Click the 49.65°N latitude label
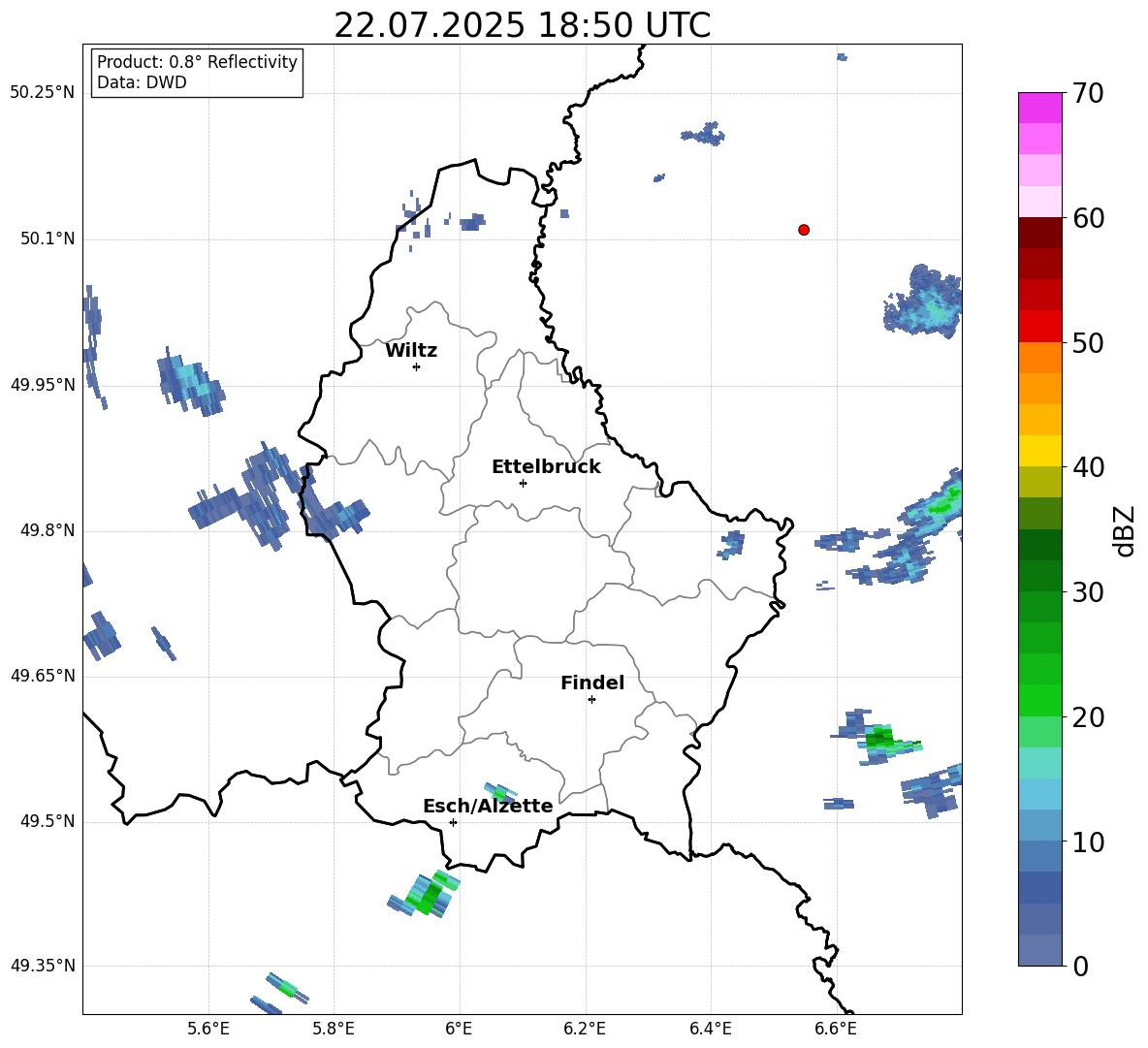The height and width of the screenshot is (1048, 1148). click(43, 676)
